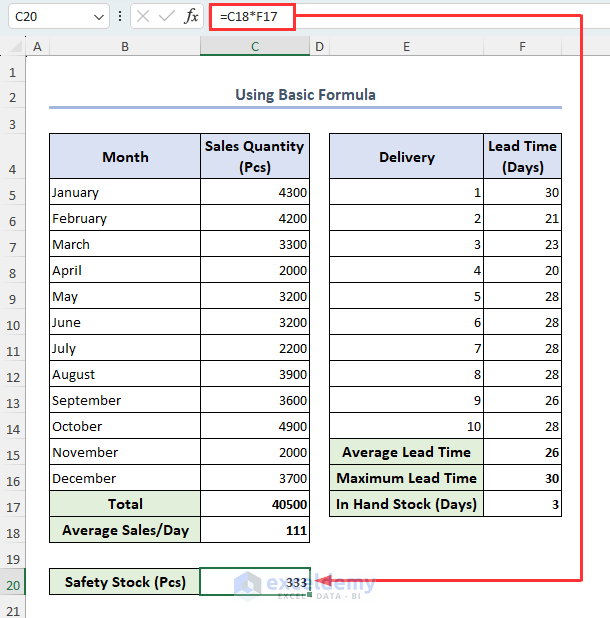Select the average sales value 111

(255, 530)
